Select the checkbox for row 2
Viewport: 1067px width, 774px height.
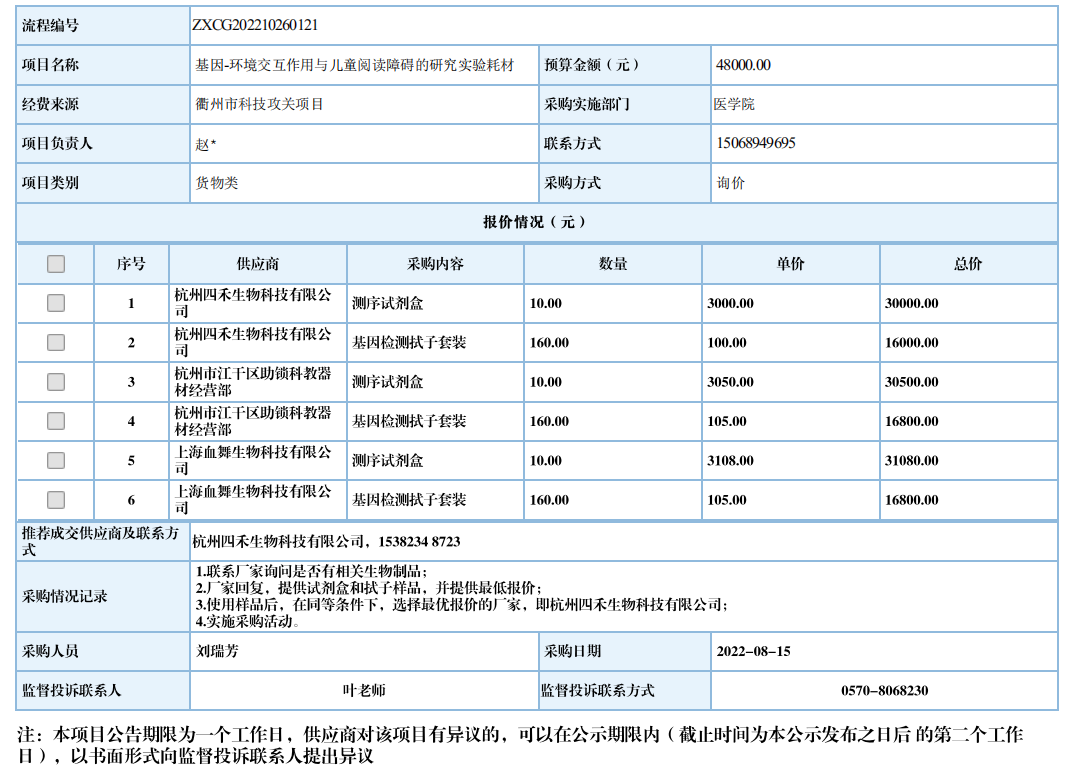pyautogui.click(x=56, y=342)
